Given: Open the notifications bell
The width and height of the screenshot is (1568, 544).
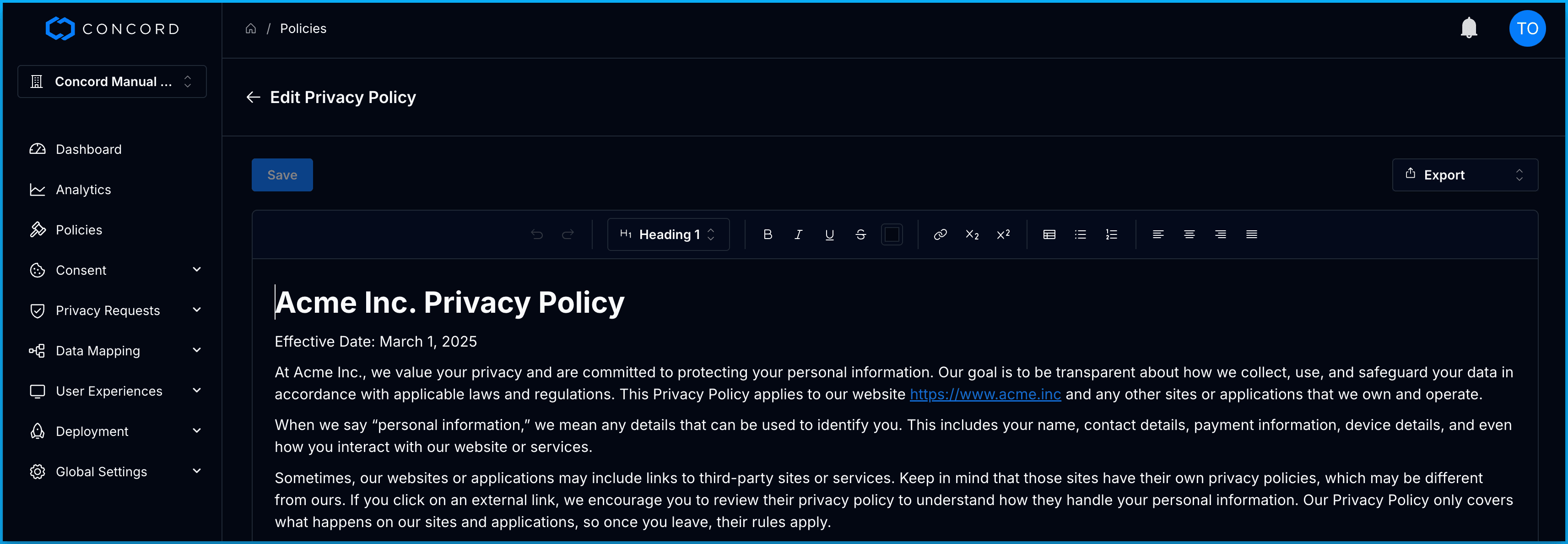Looking at the screenshot, I should [x=1468, y=28].
